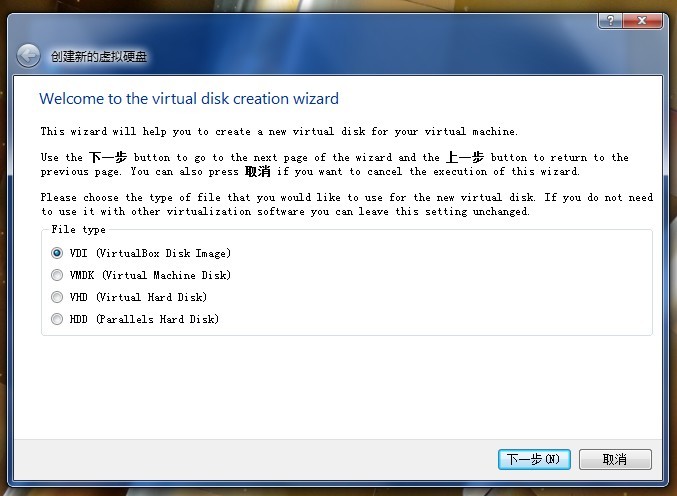This screenshot has height=496, width=677.
Task: Click the 'Parallels Hard Disk' label text
Action: pos(157,319)
